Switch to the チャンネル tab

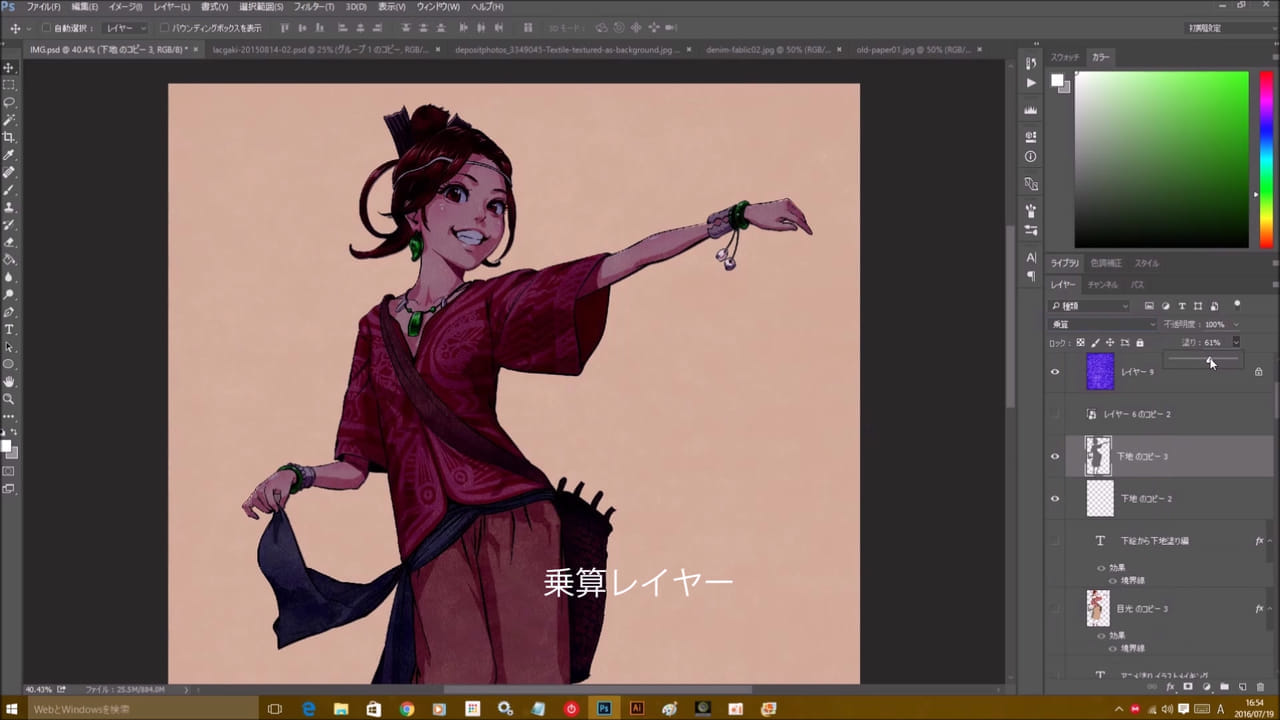pos(1102,285)
